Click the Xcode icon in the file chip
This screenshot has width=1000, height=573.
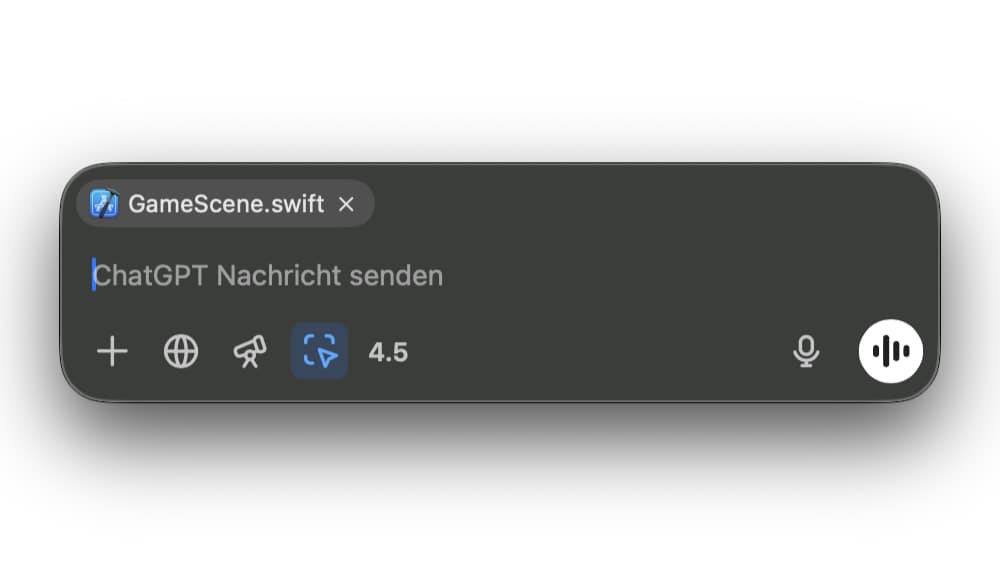tap(104, 204)
